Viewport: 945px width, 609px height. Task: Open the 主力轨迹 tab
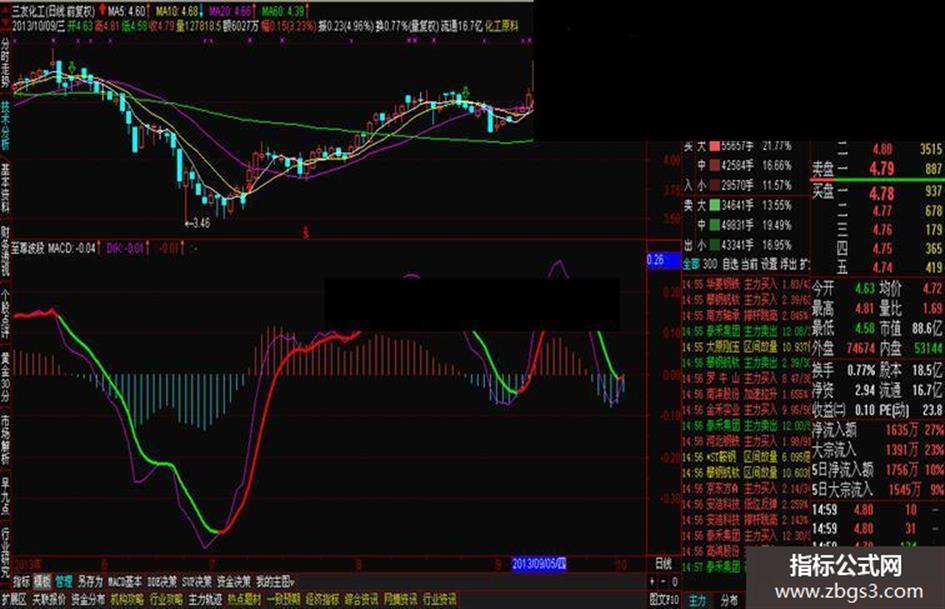pos(205,599)
